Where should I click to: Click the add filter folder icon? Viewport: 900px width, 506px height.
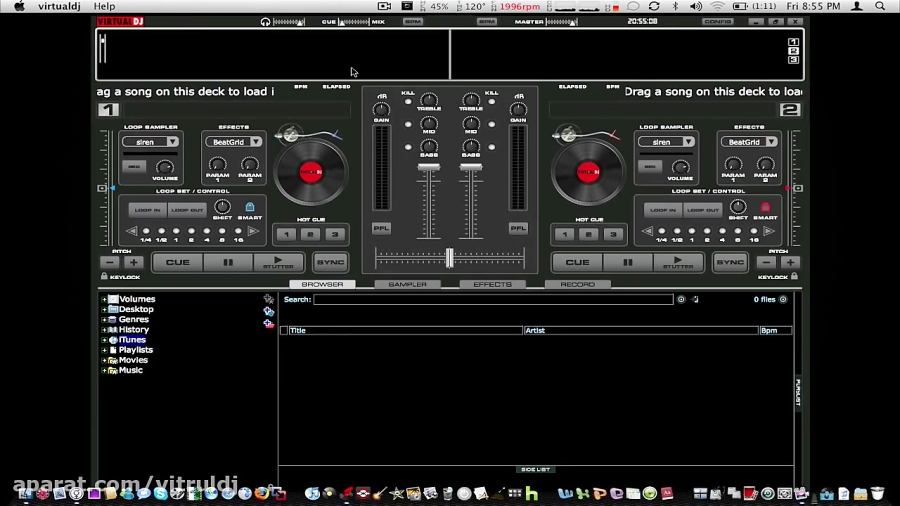pos(268,324)
